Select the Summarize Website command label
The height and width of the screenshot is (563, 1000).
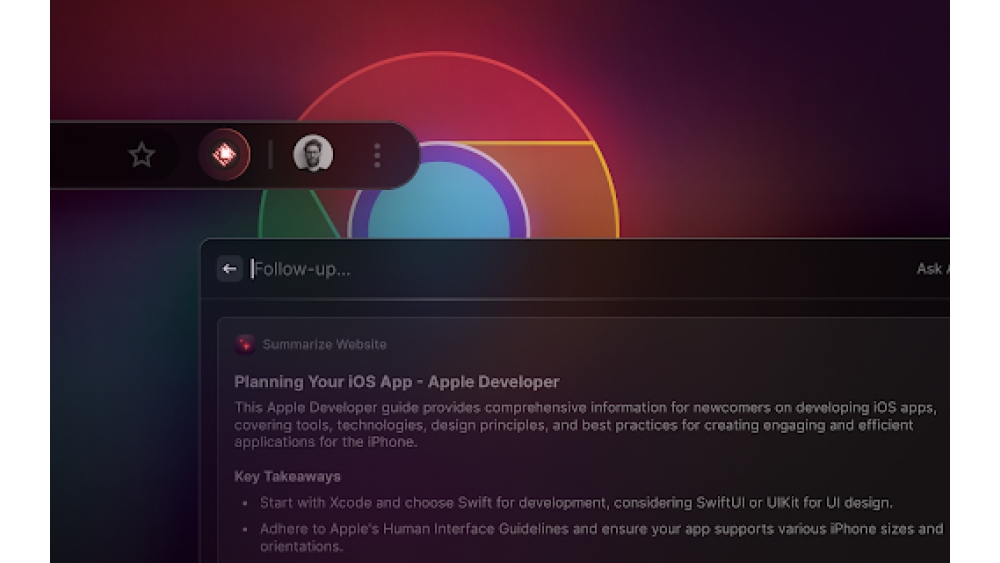coord(324,344)
